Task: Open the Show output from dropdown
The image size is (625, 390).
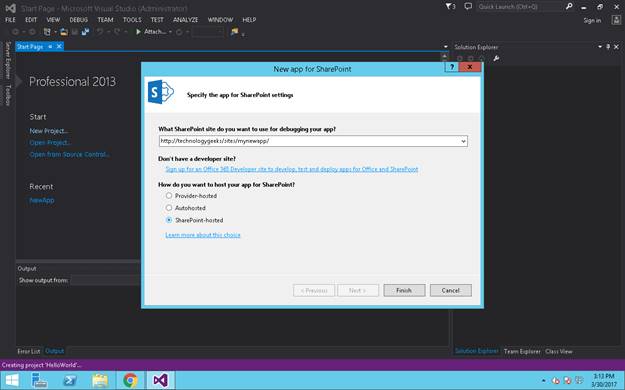Action: pyautogui.click(x=106, y=280)
